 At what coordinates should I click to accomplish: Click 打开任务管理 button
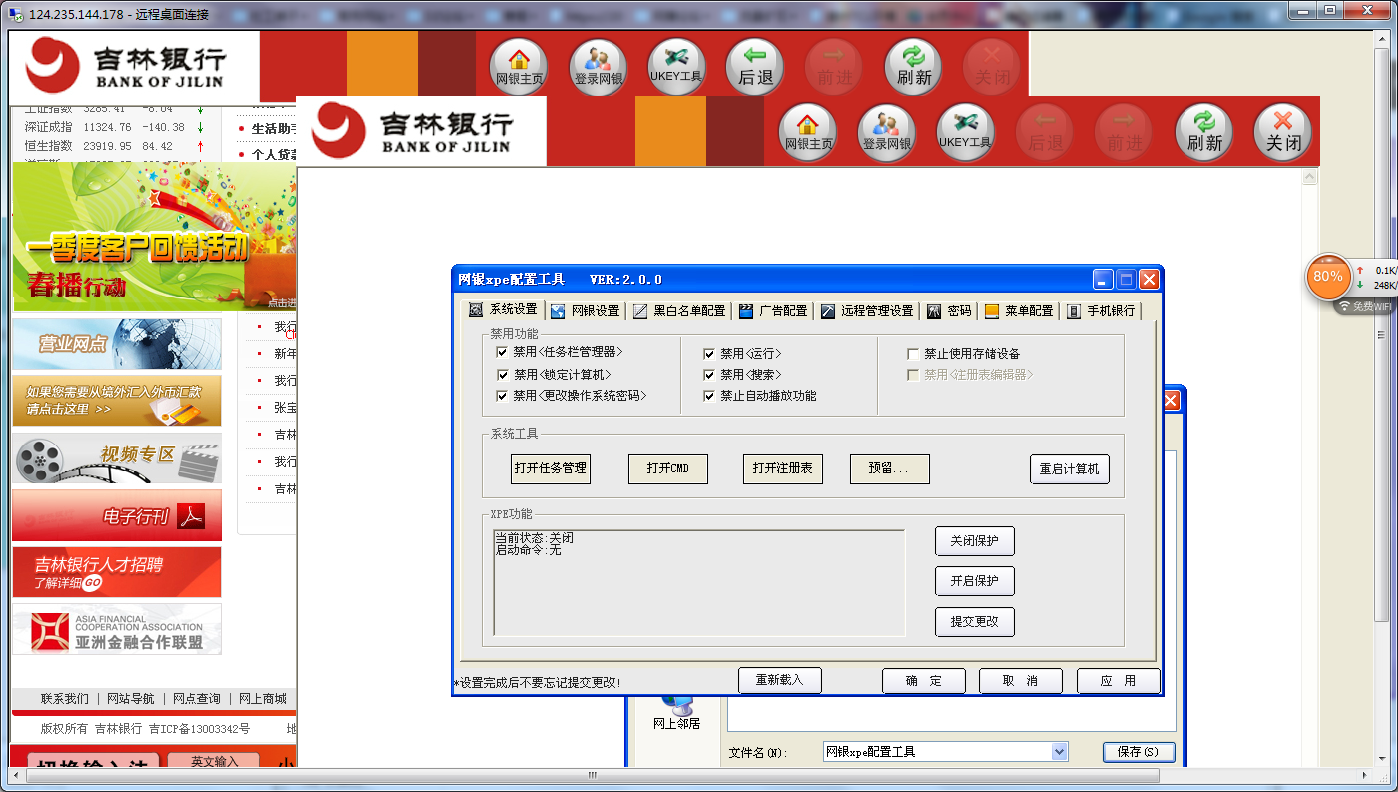coord(550,468)
